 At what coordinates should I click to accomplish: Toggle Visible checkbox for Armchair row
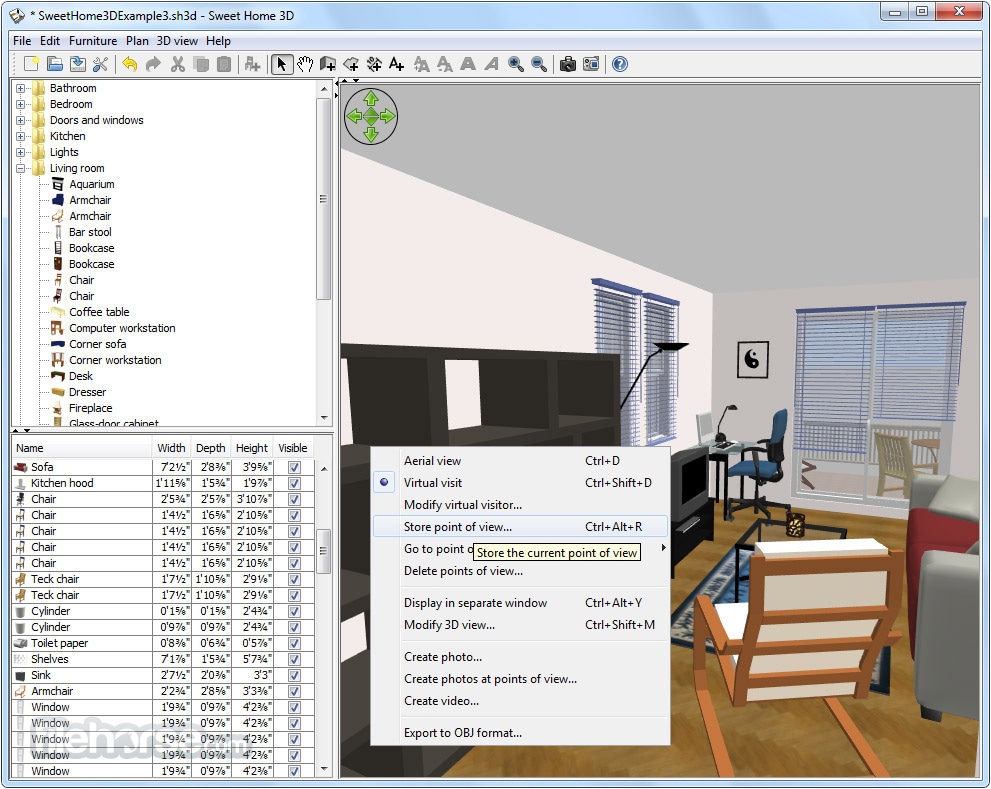[x=294, y=691]
